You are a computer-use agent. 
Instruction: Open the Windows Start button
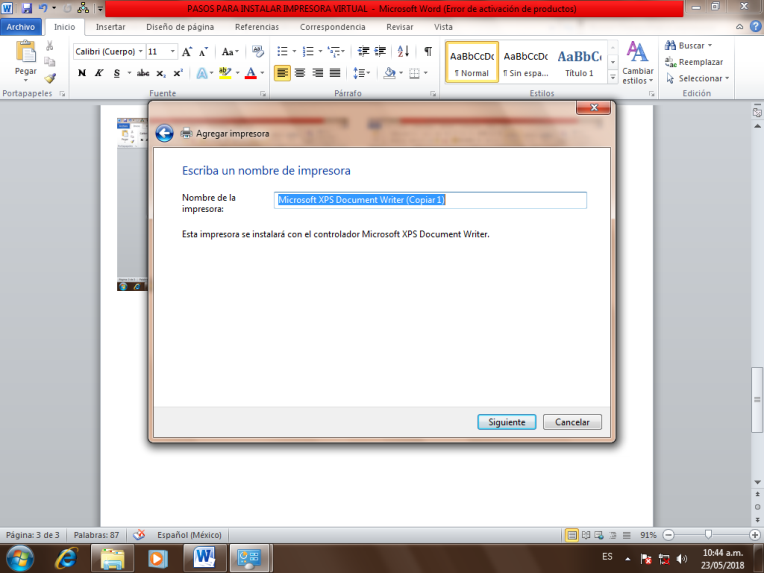(x=19, y=558)
